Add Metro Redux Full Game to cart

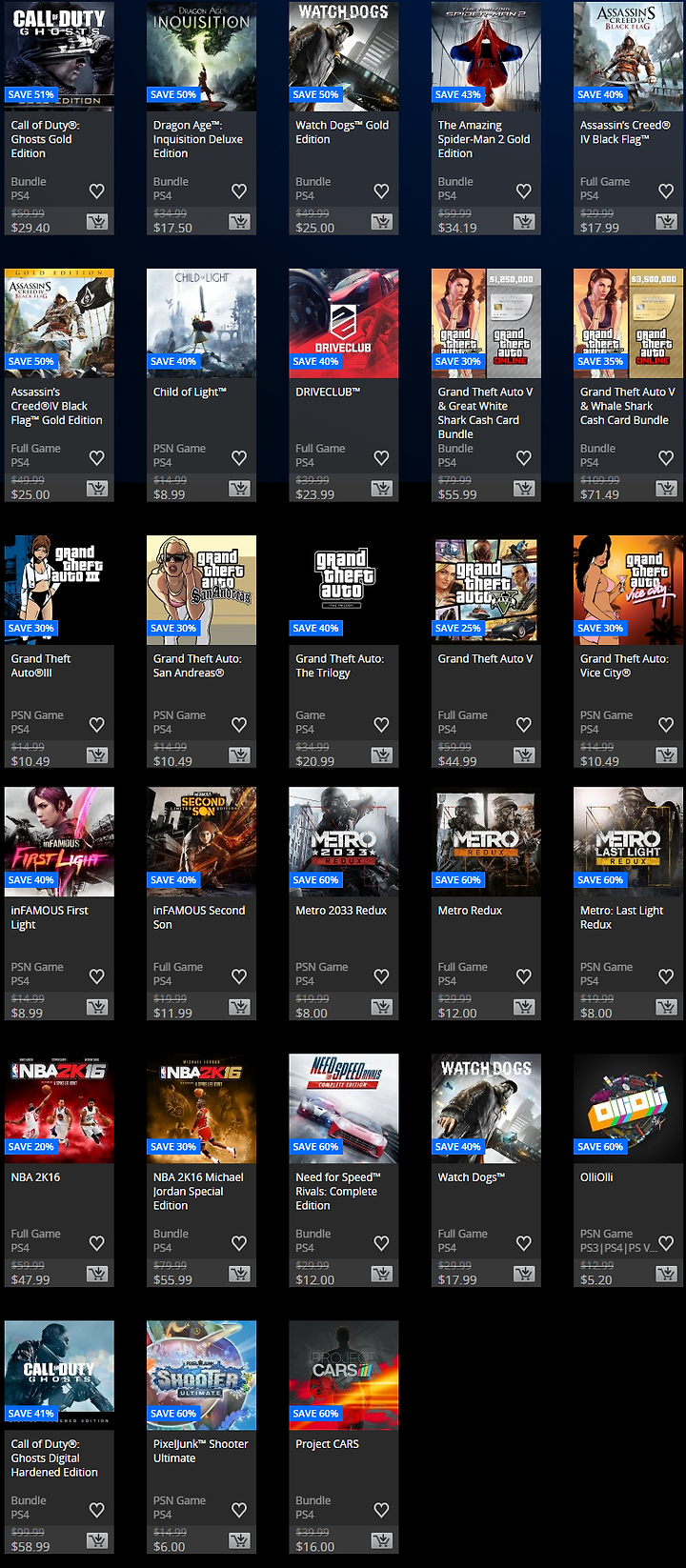525,1007
